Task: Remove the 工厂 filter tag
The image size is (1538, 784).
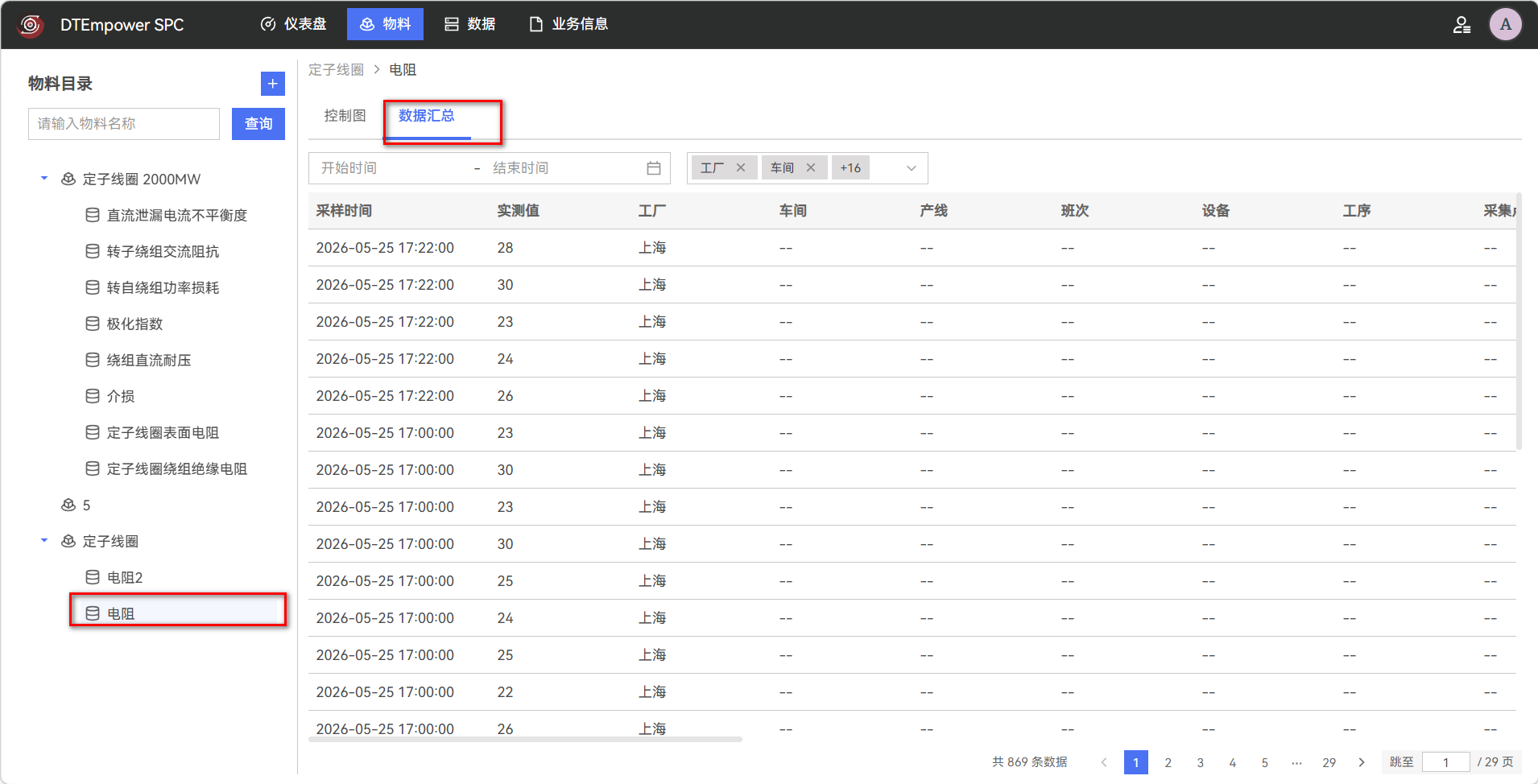Action: pyautogui.click(x=741, y=167)
